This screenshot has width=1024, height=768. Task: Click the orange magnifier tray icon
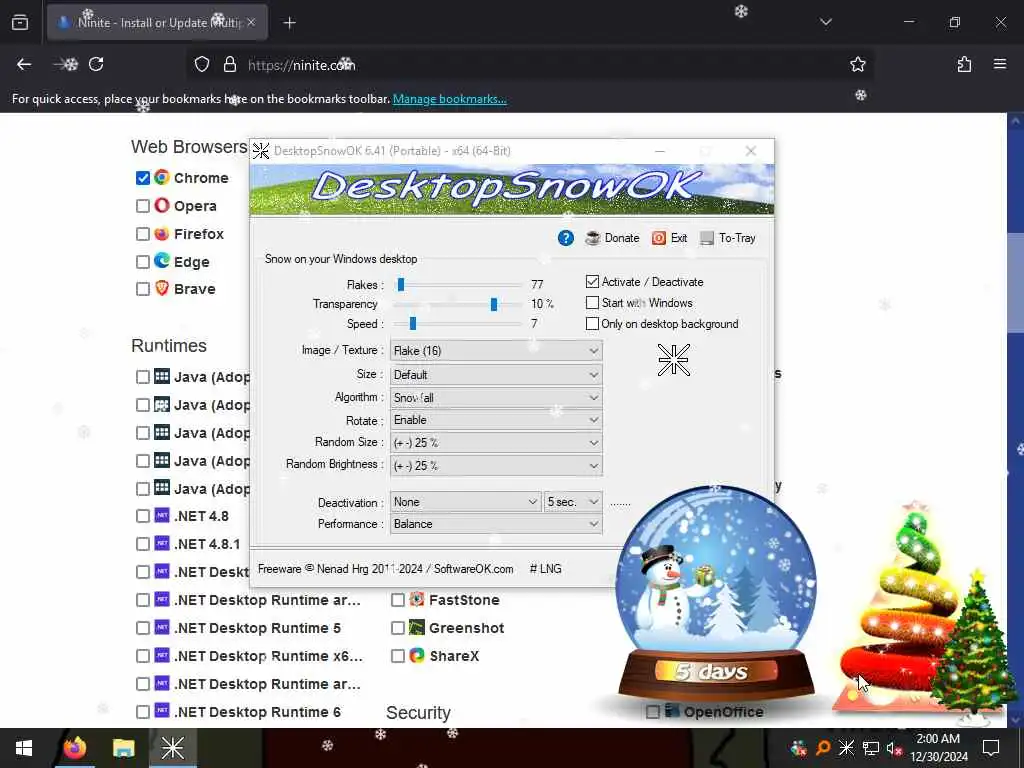(x=823, y=748)
